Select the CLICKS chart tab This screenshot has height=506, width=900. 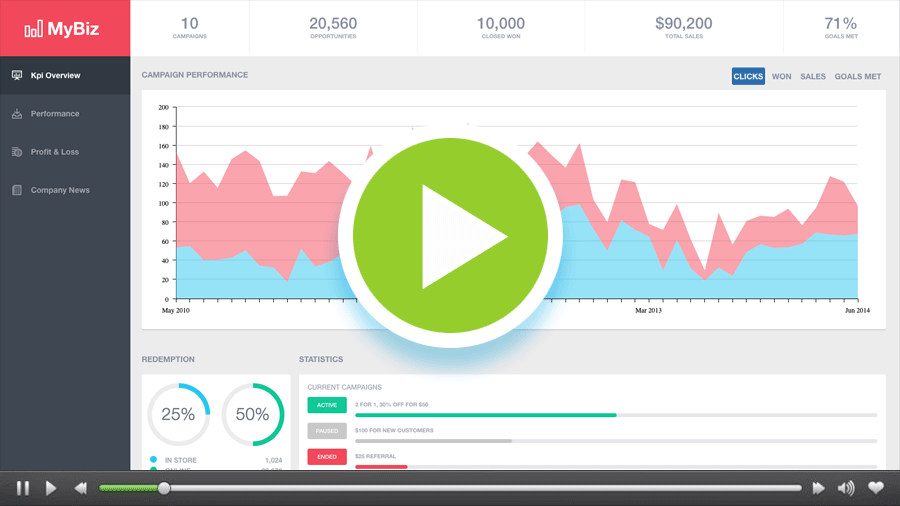coord(748,76)
